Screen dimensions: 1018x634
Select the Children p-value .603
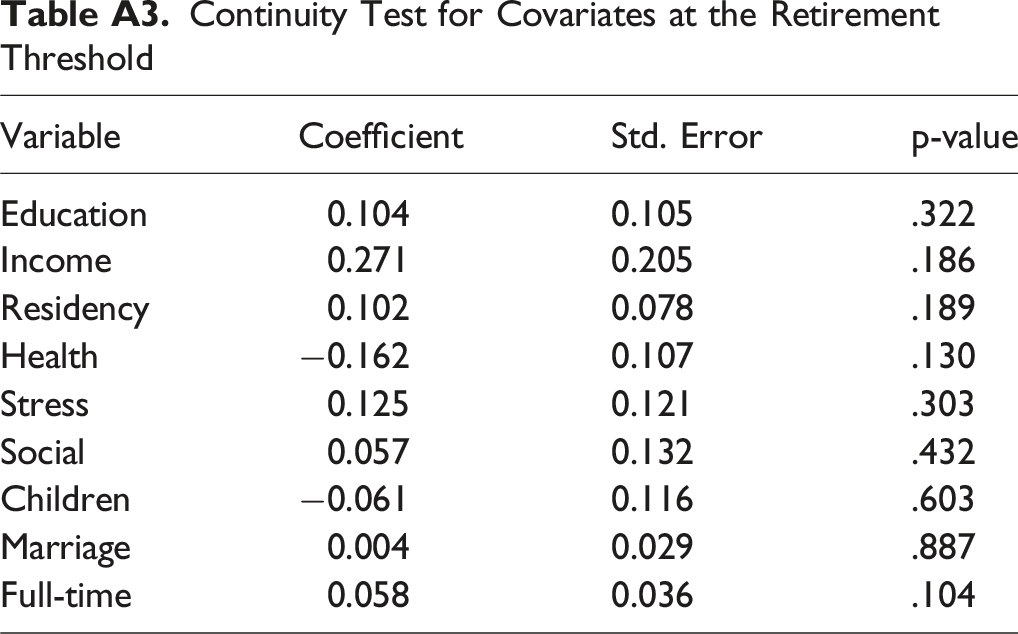pyautogui.click(x=943, y=499)
